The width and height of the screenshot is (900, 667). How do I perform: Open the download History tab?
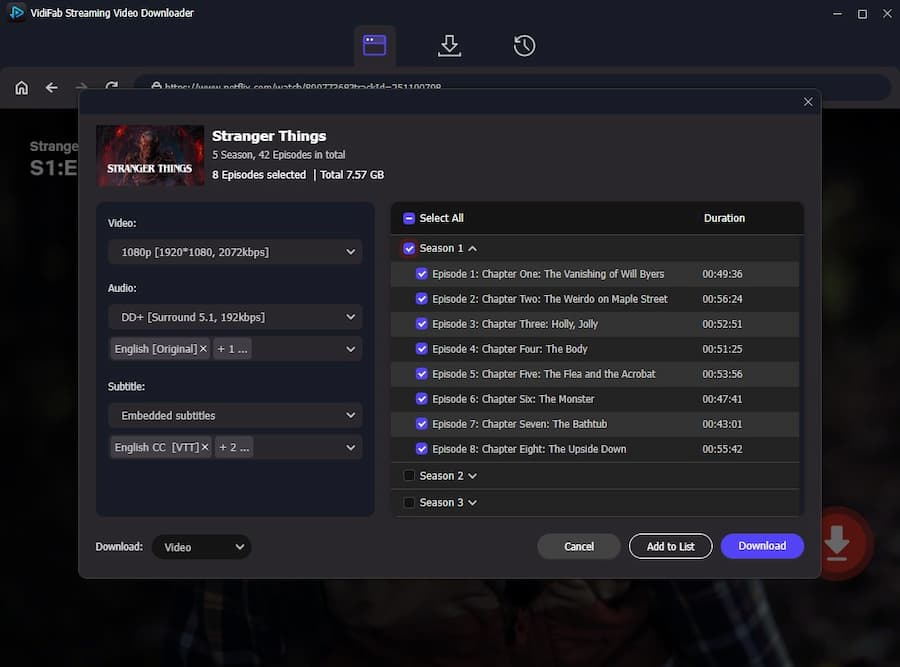[x=523, y=45]
